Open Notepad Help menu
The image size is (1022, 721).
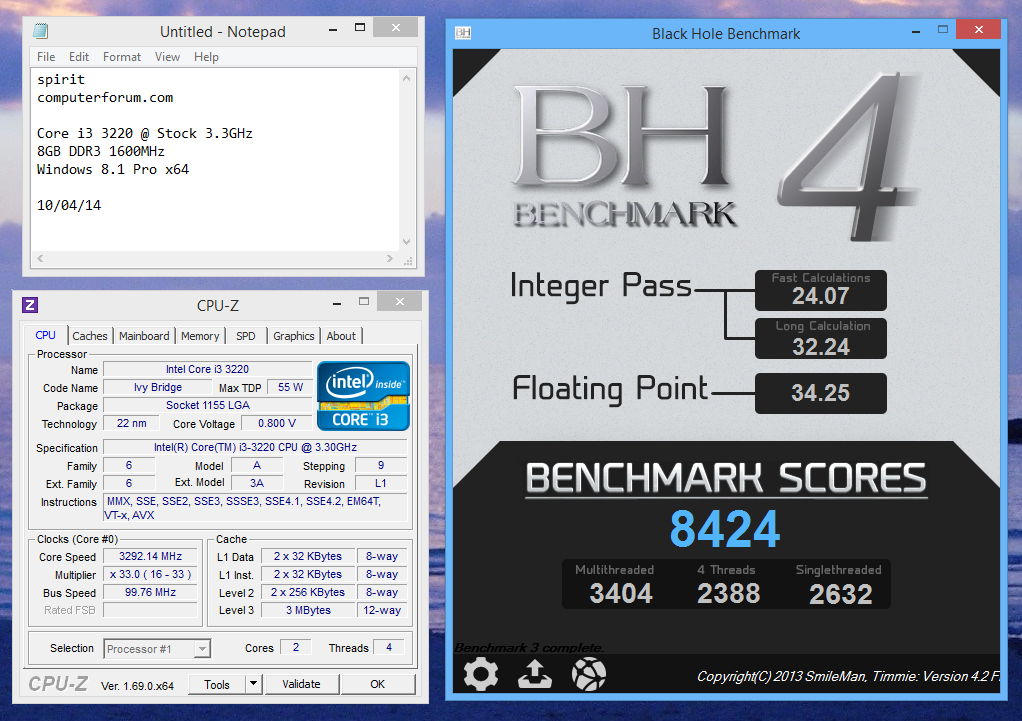coord(206,57)
